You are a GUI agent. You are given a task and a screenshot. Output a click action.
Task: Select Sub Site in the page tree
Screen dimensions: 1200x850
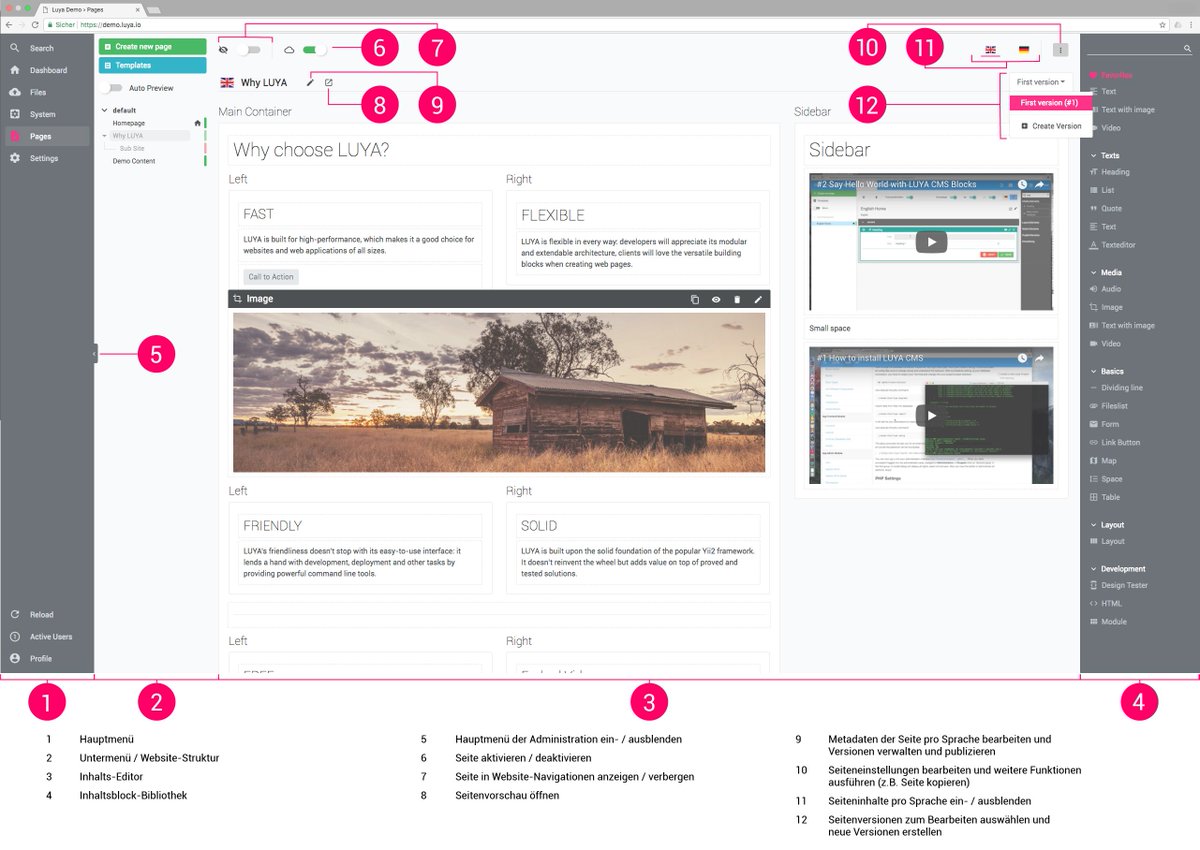(132, 148)
